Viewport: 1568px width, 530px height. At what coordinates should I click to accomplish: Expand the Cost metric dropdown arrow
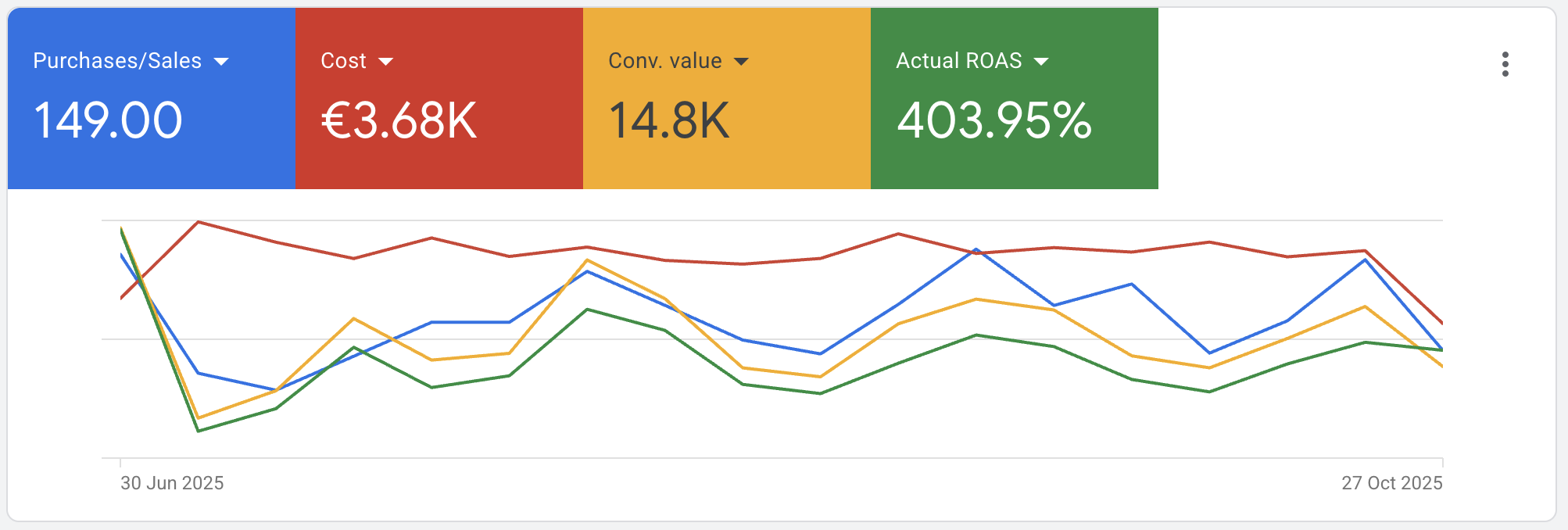click(385, 62)
